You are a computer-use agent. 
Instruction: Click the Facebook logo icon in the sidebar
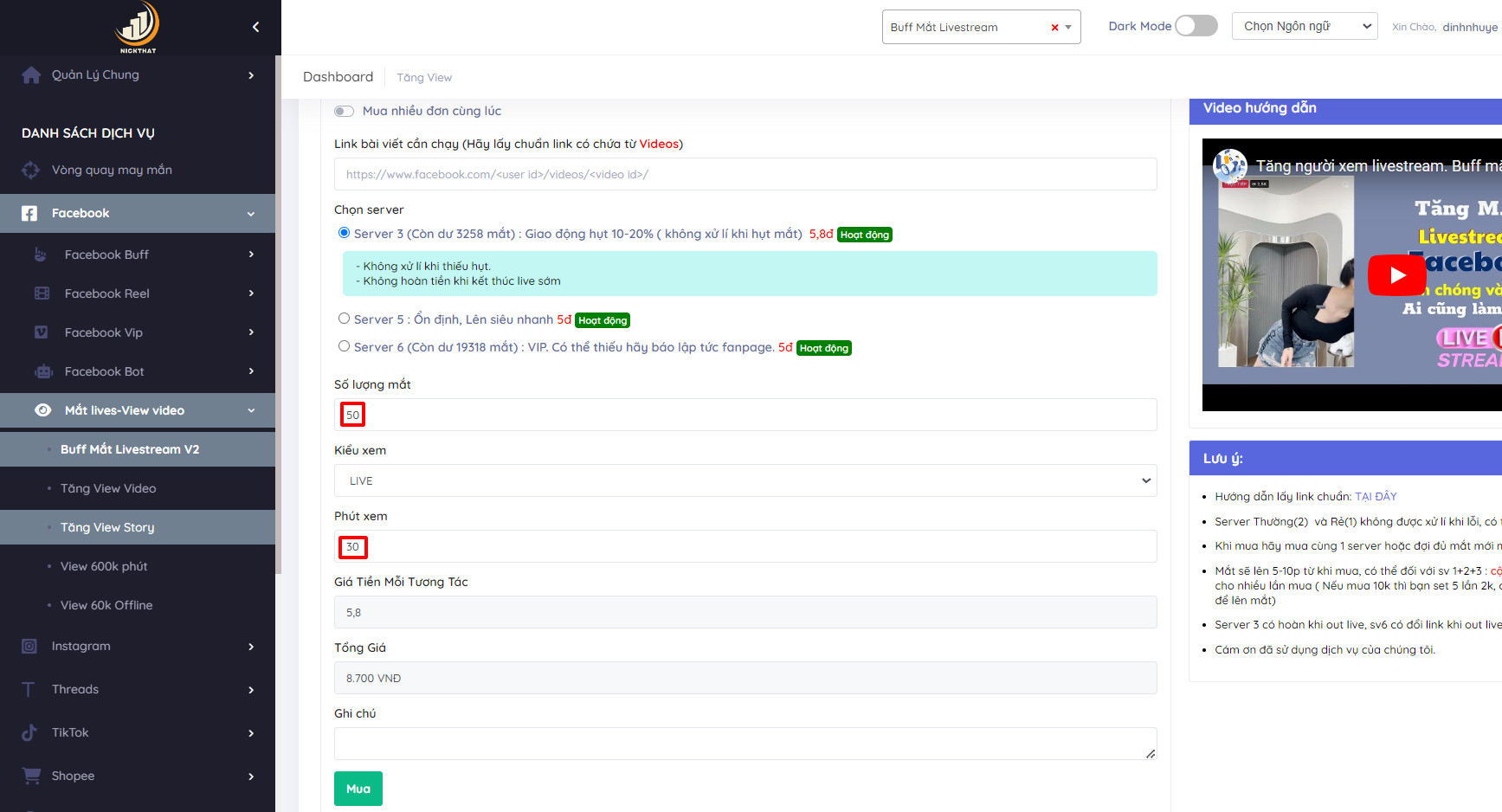point(29,213)
